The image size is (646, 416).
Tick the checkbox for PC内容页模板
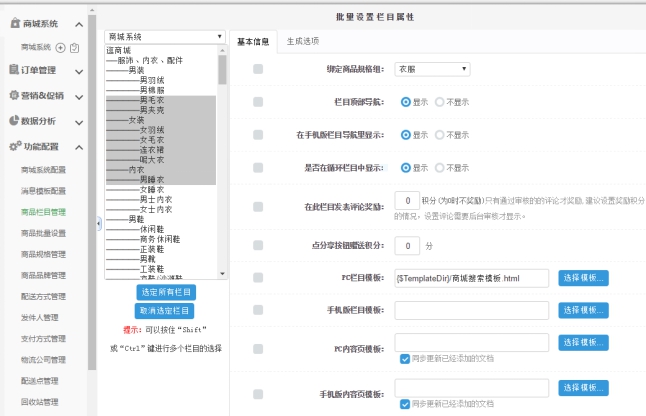click(258, 349)
